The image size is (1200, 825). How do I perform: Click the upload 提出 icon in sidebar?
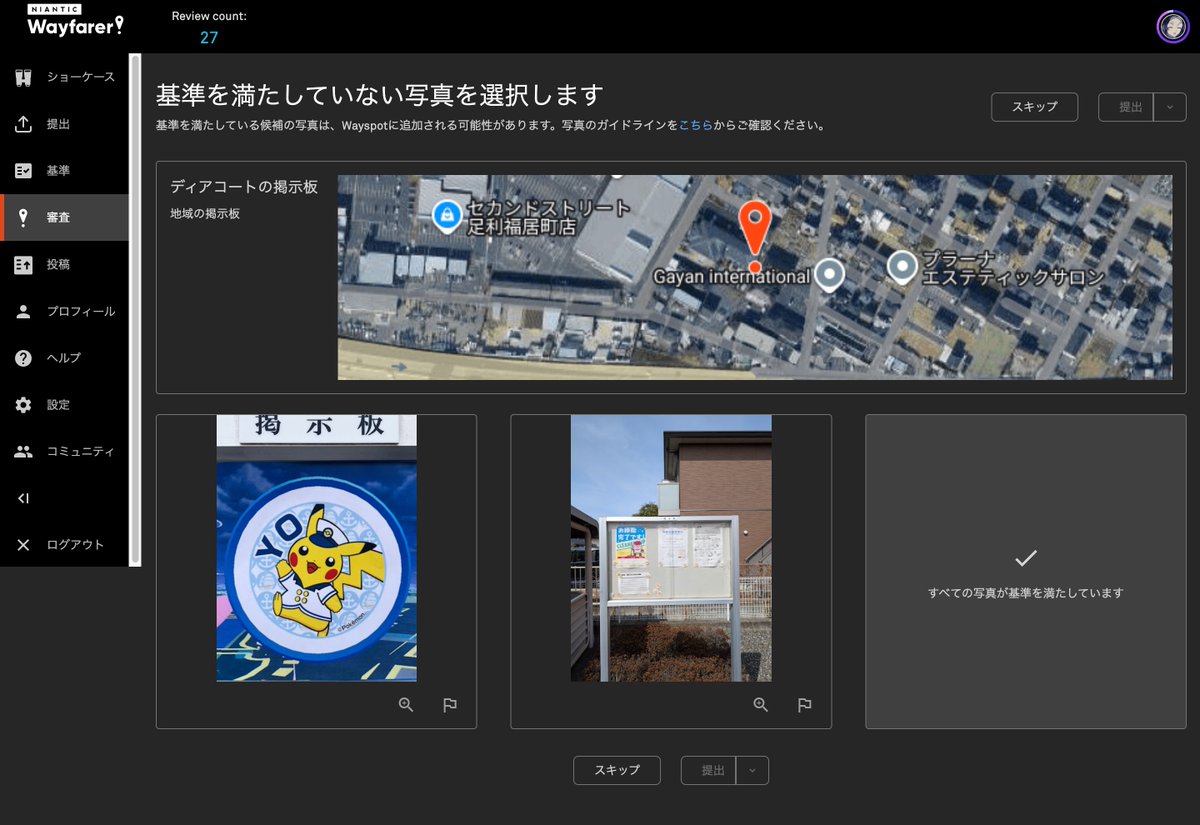[24, 124]
